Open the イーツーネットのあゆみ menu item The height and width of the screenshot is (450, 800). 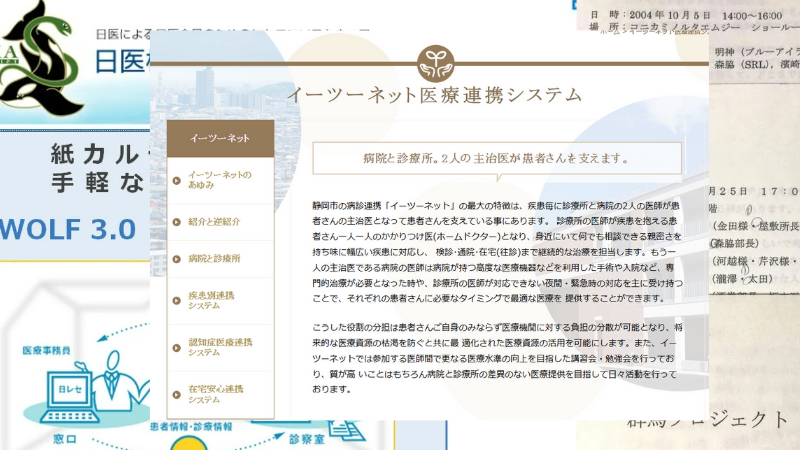click(221, 180)
